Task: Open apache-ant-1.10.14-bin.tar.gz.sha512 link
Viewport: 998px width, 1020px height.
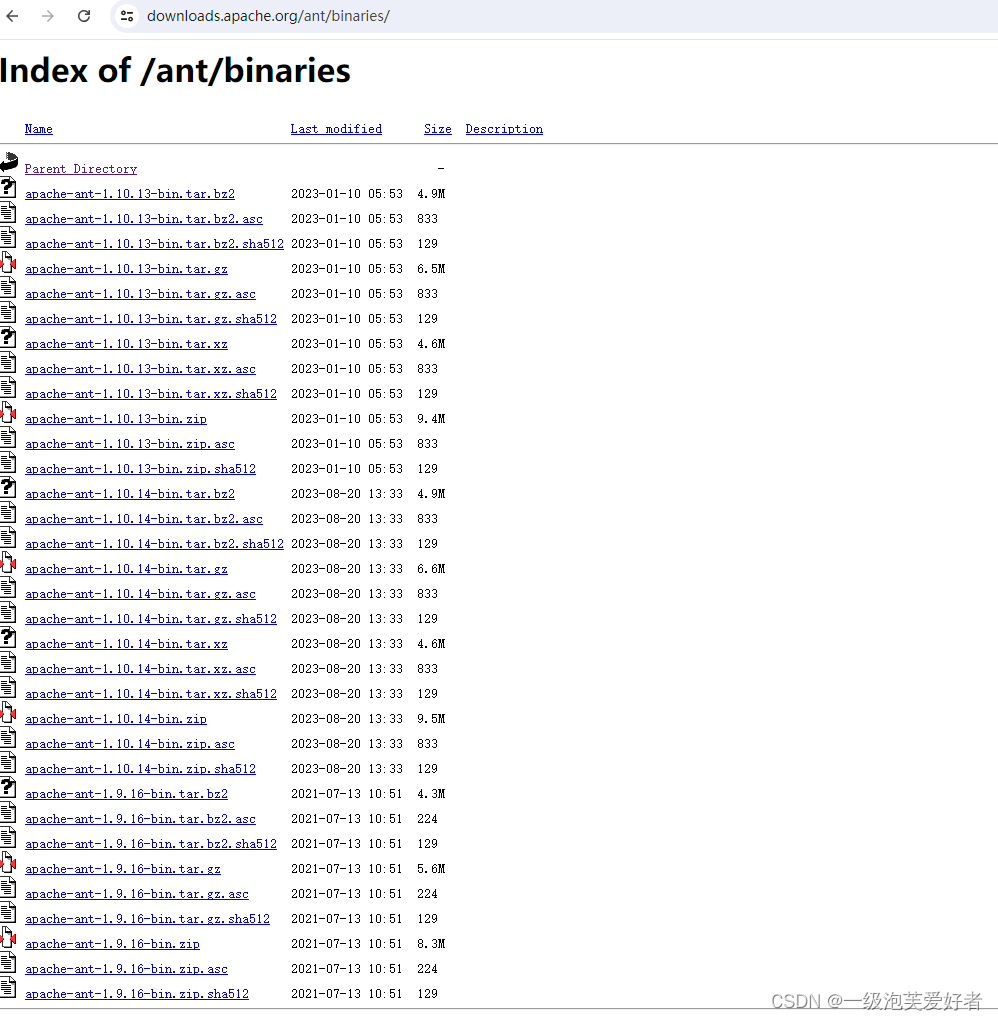Action: 151,619
